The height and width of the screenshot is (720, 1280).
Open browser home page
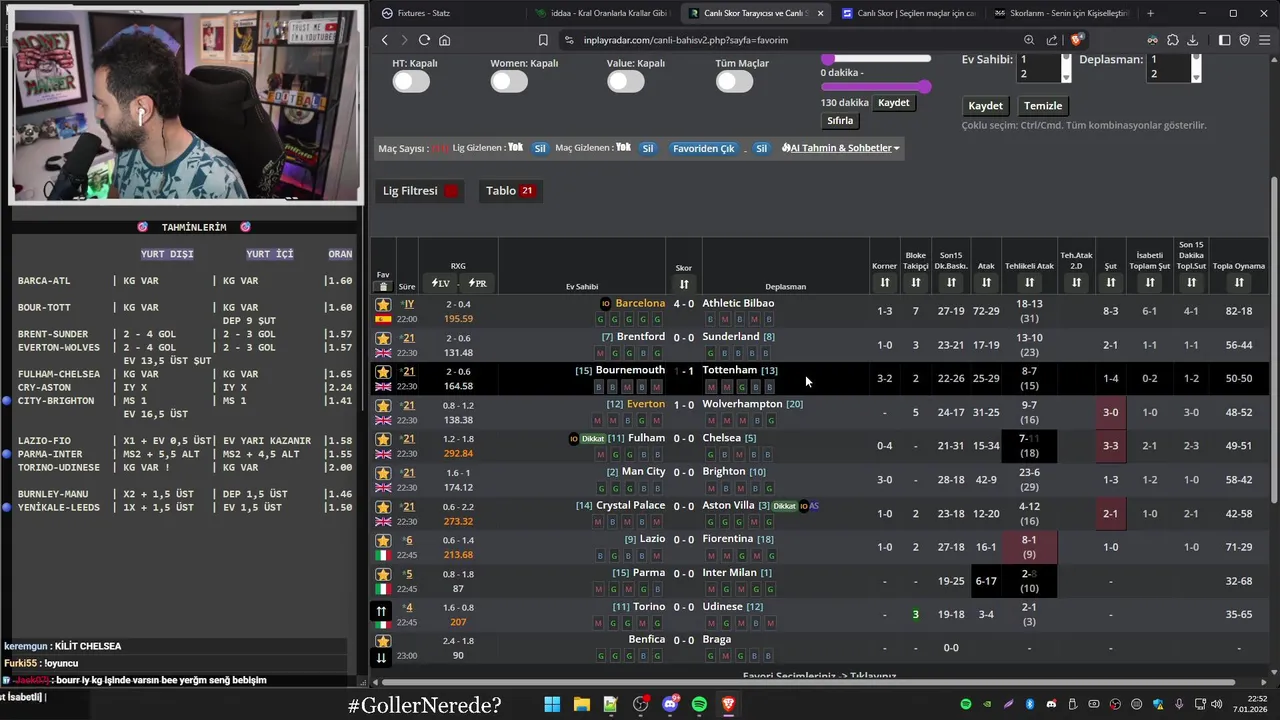coord(444,40)
